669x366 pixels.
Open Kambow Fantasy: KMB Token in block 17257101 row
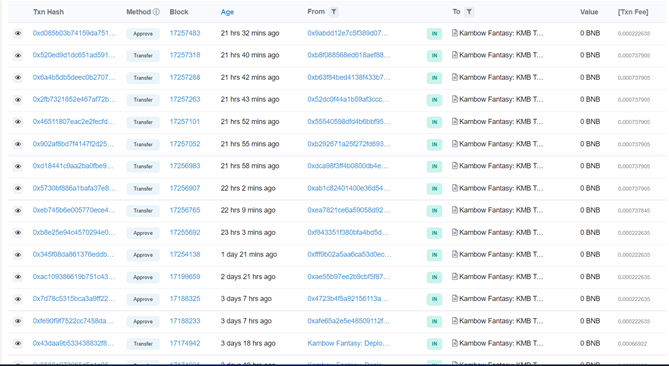(x=501, y=122)
